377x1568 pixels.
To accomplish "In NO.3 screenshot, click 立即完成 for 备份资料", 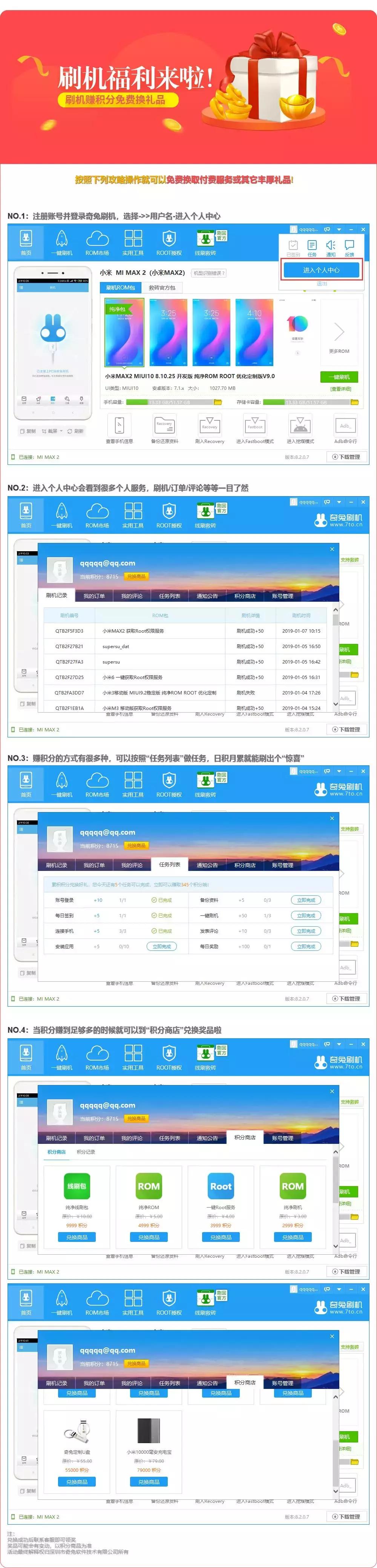I will (x=306, y=900).
